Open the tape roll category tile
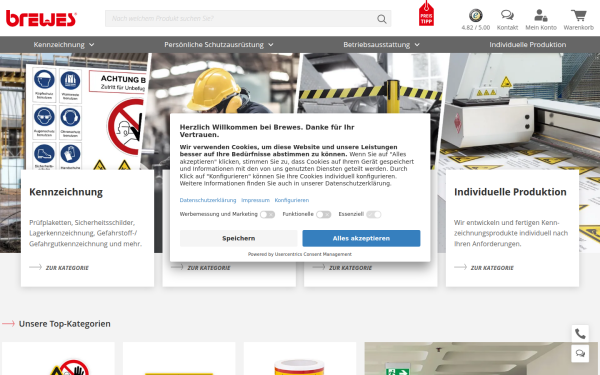The height and width of the screenshot is (375, 600). pyautogui.click(x=300, y=359)
